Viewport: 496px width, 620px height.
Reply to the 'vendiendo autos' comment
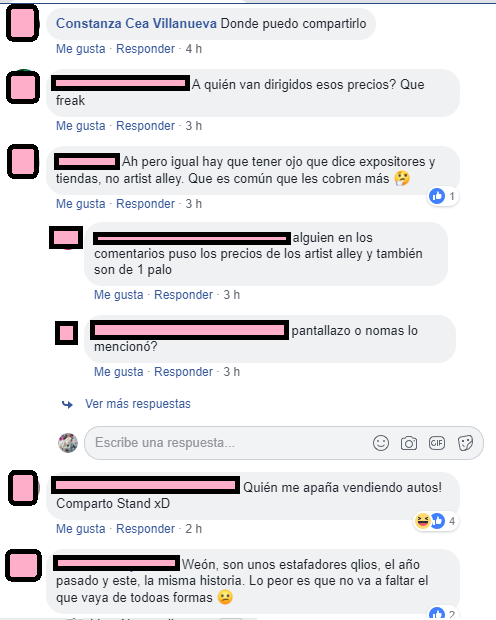[x=145, y=529]
